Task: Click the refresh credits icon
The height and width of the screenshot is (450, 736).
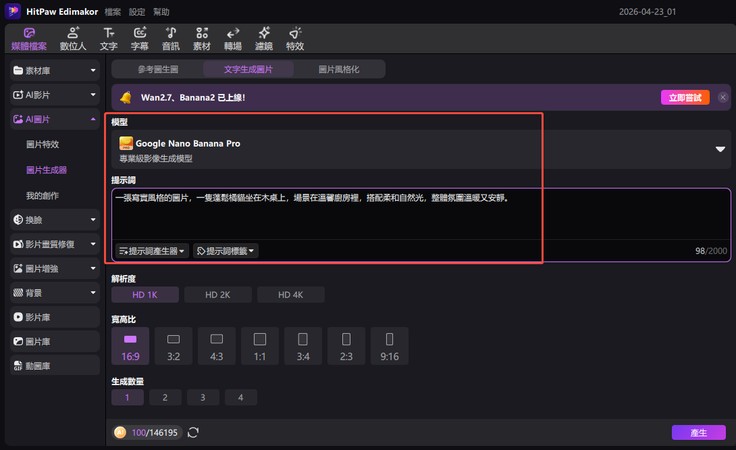Action: tap(193, 432)
